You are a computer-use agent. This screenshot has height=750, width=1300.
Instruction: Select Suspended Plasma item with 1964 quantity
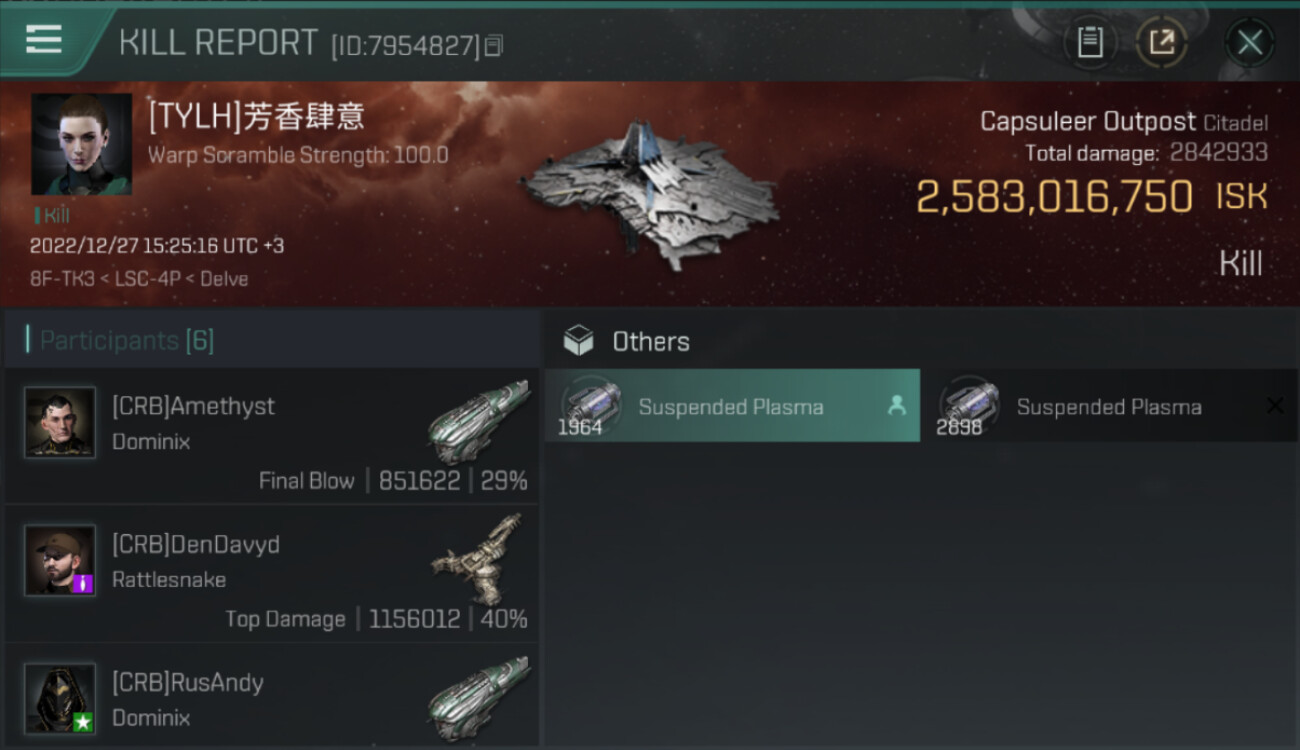point(732,406)
